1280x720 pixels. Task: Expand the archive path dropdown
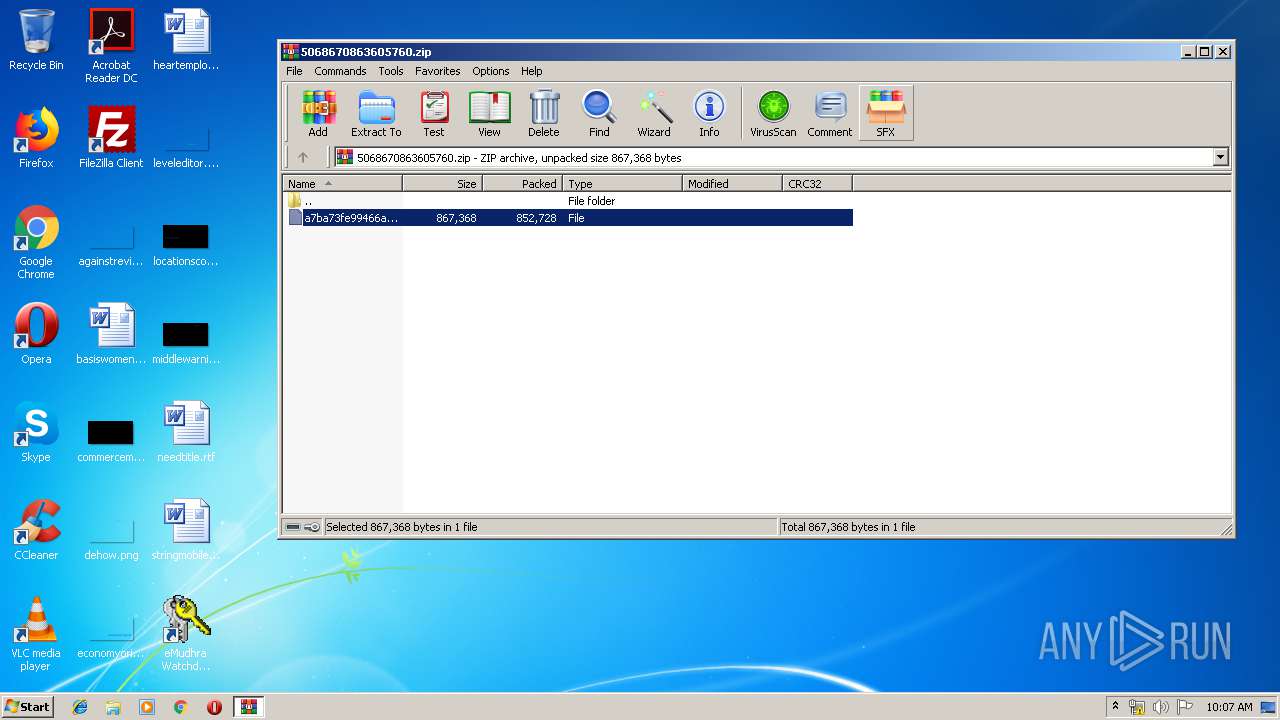1220,157
